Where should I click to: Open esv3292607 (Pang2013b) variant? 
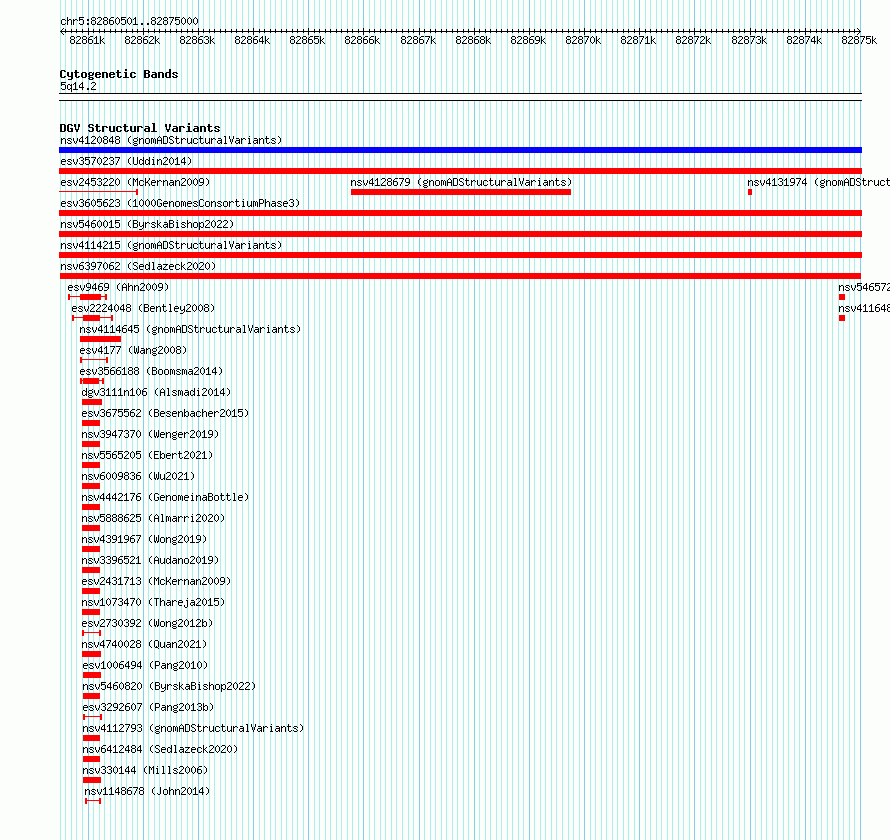click(148, 707)
